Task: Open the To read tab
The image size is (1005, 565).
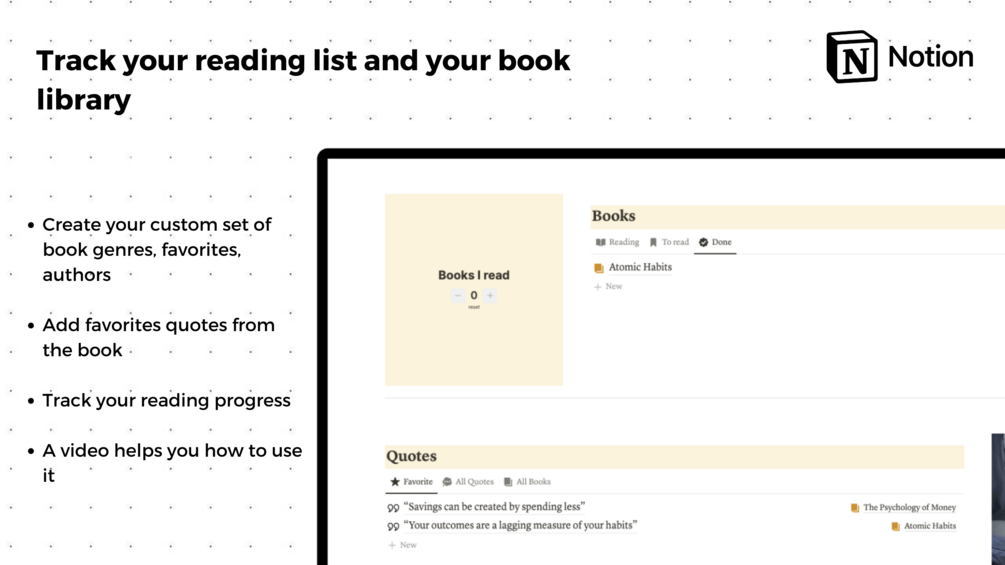Action: coord(669,242)
